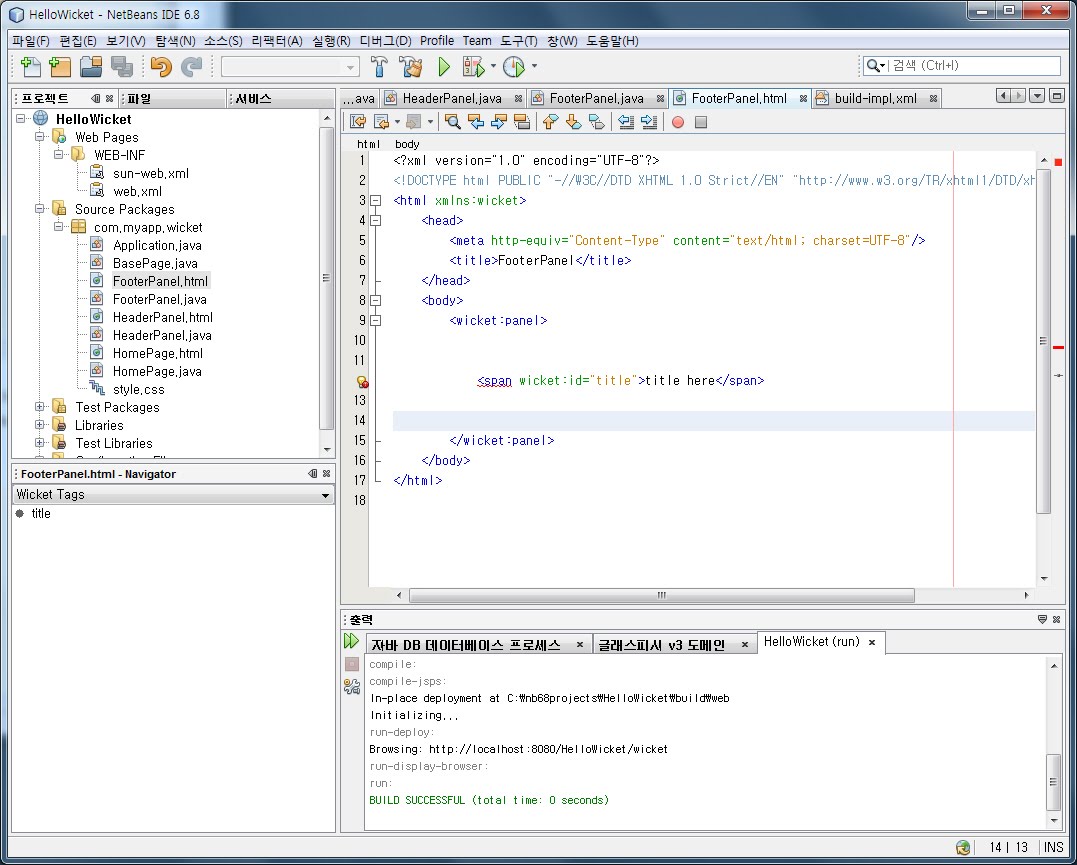Switch to the 서비스 panel tab
The width and height of the screenshot is (1077, 865).
coord(254,99)
